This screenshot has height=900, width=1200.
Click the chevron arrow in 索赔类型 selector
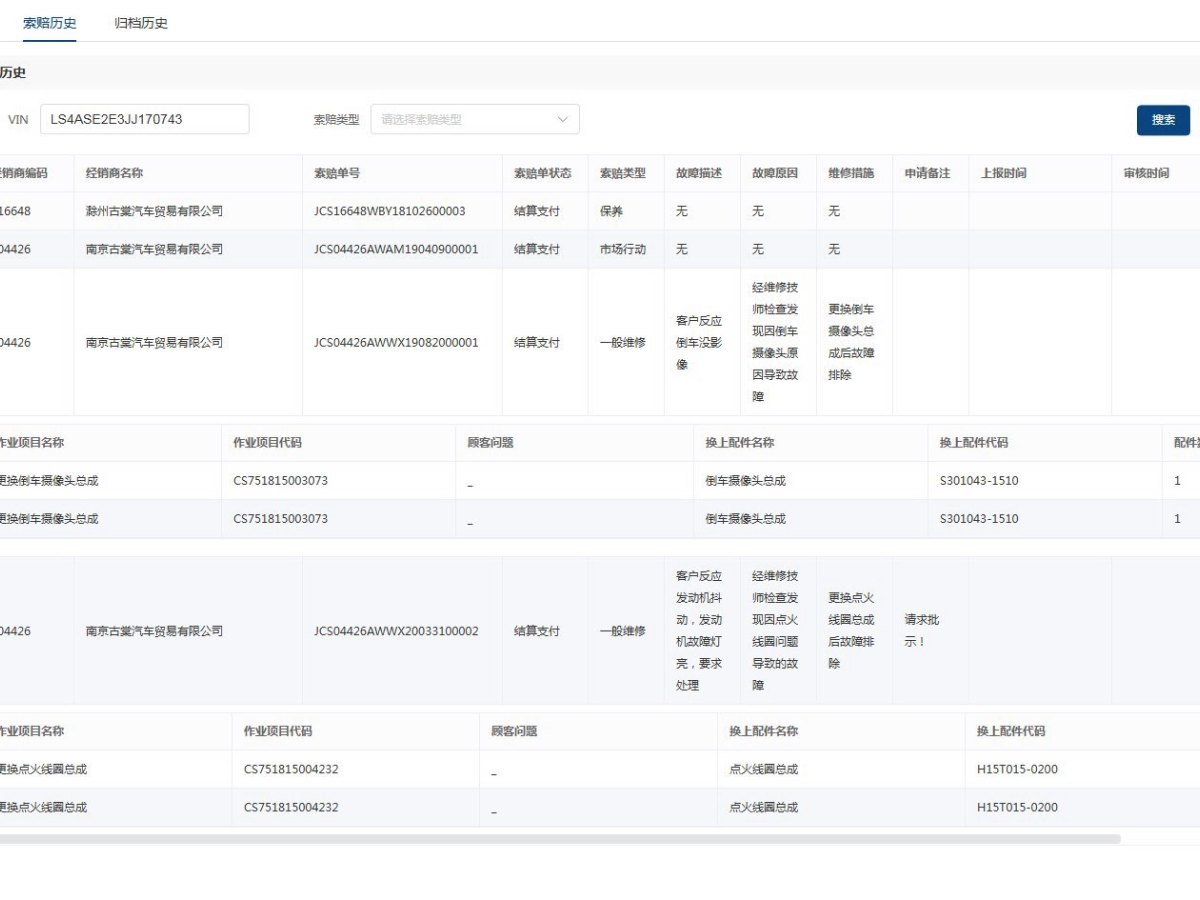click(x=562, y=119)
